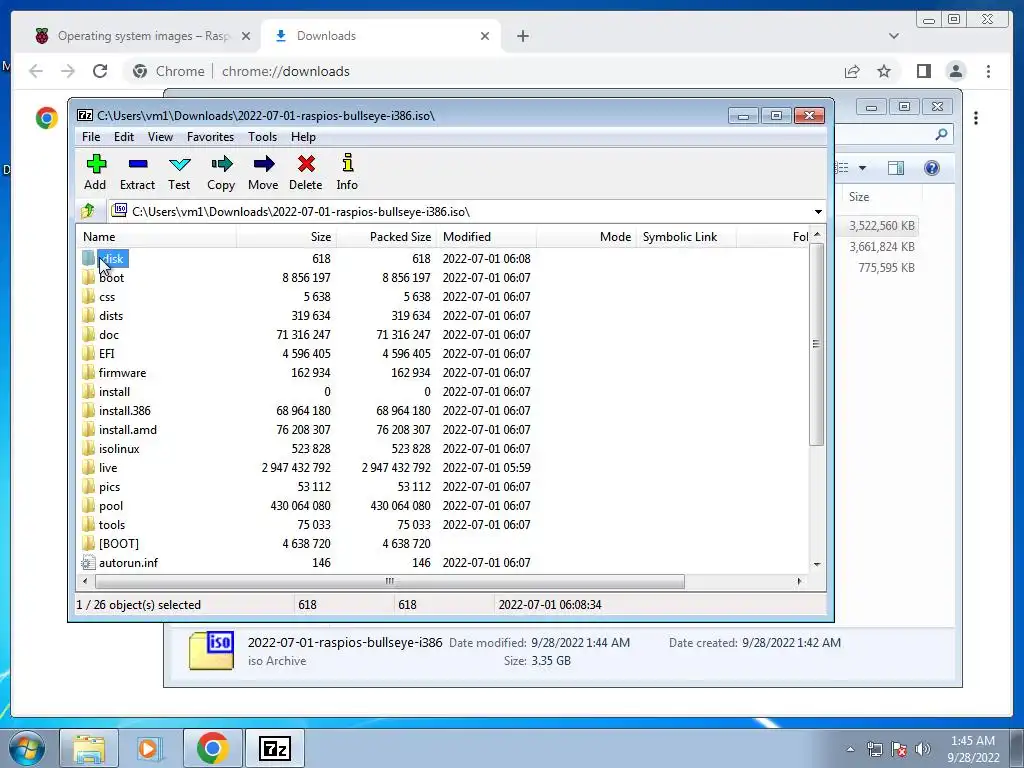Click the horizontal scrollbar left arrow
1024x768 pixels.
pos(85,581)
